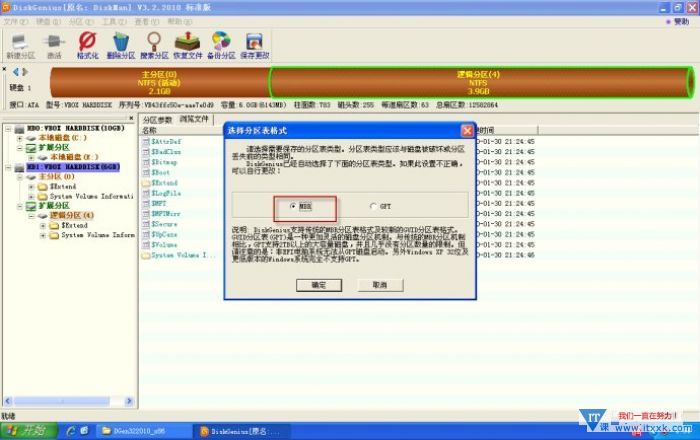Click the tree panel horizontal scrollbar thumb
Viewport: 700px width, 440px height.
(62, 401)
